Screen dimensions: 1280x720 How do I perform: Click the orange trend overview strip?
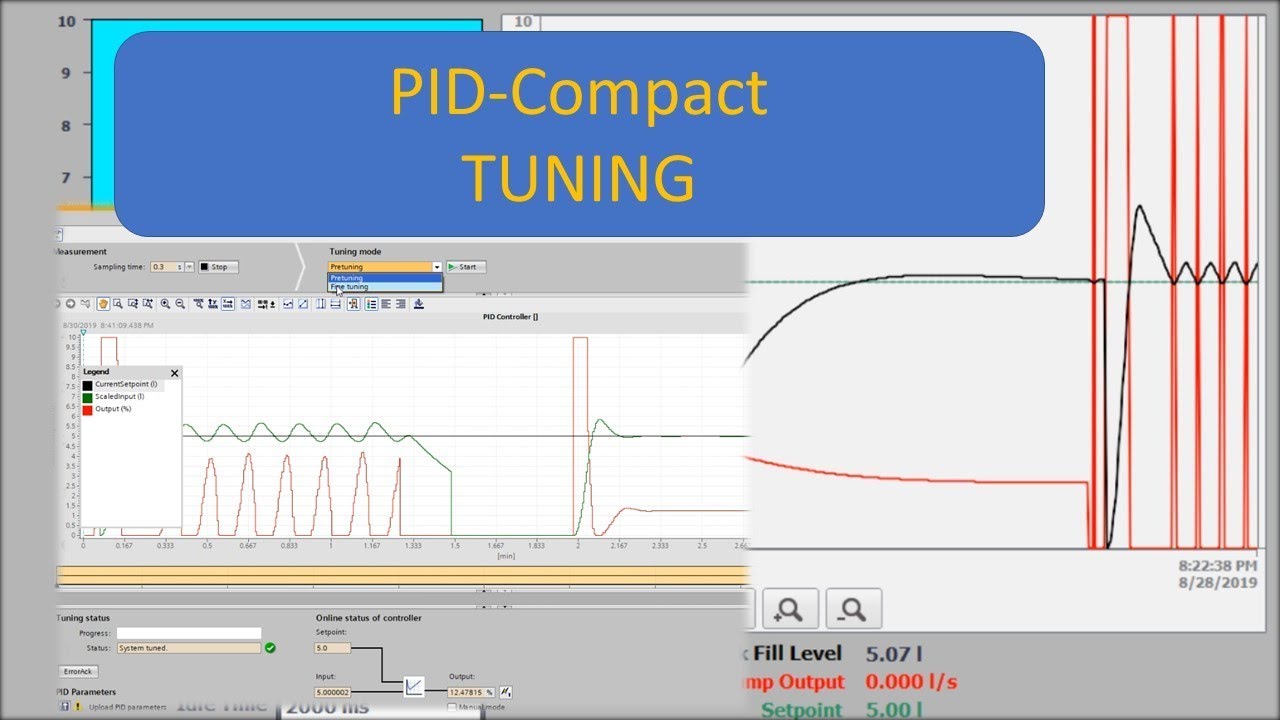click(403, 575)
